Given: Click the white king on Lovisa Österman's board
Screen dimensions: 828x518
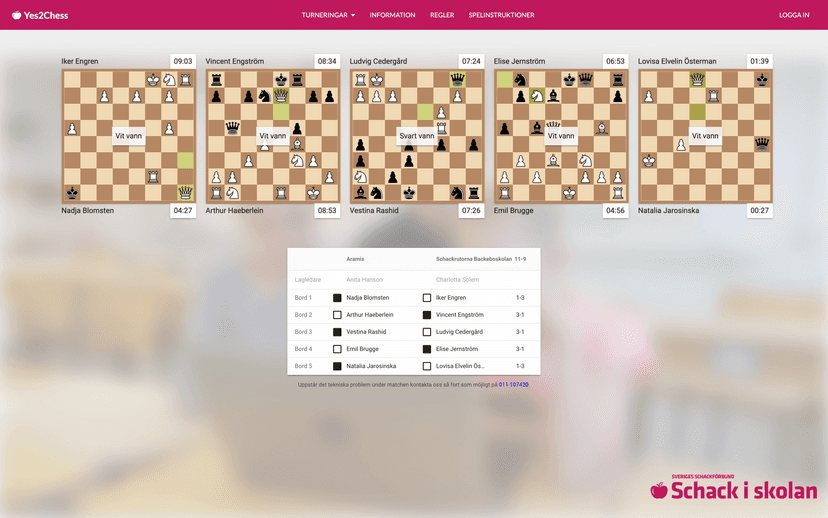Looking at the screenshot, I should pos(649,161).
